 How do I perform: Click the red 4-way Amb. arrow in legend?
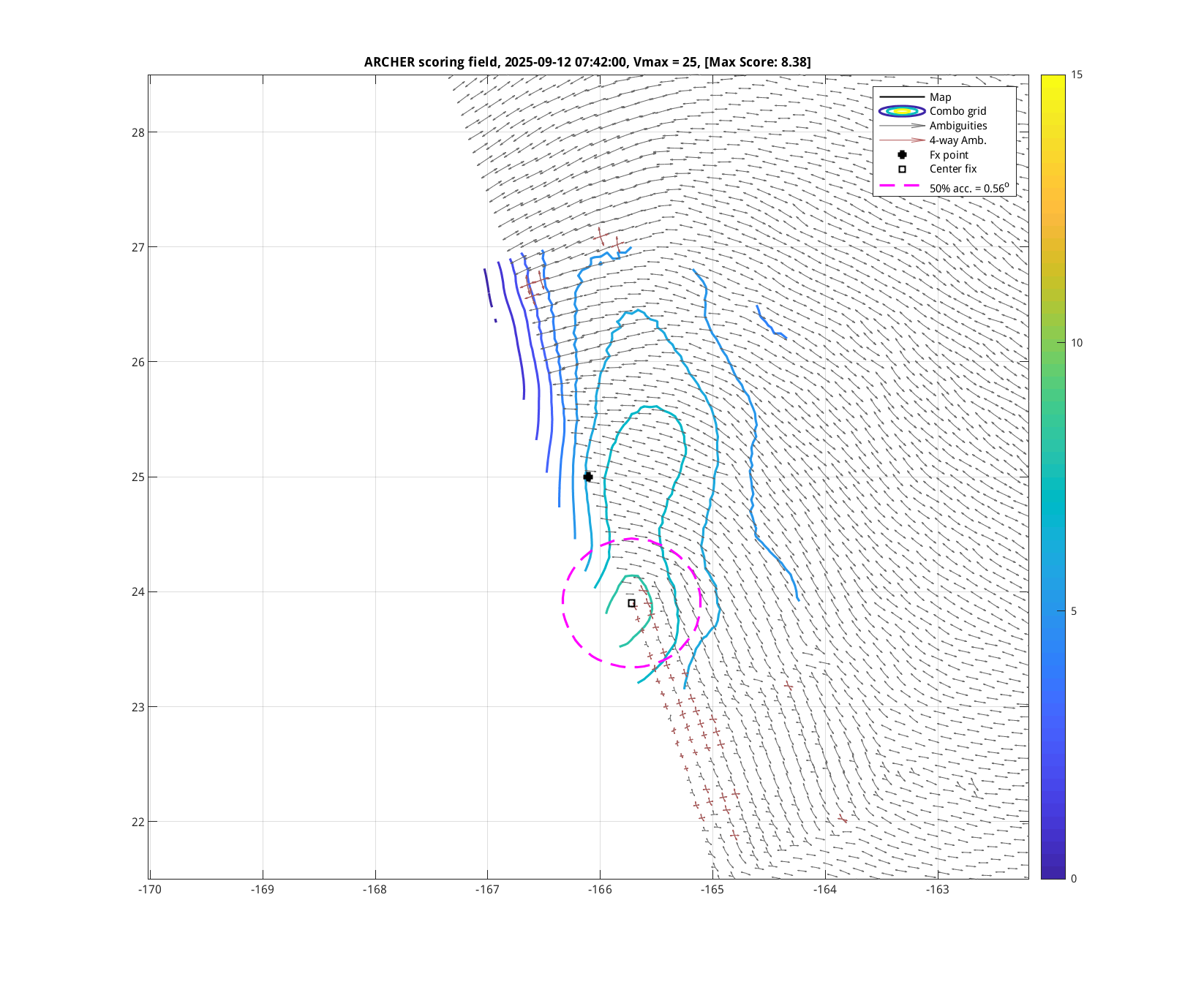902,140
